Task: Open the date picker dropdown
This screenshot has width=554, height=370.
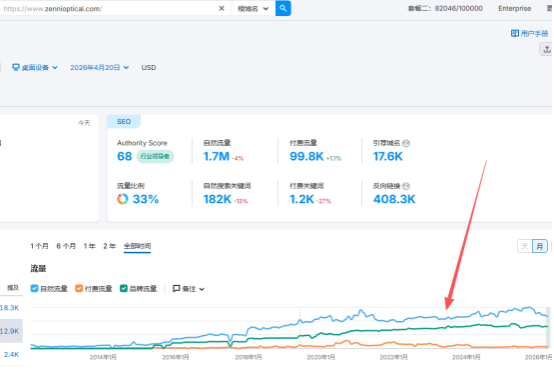Action: 99,67
